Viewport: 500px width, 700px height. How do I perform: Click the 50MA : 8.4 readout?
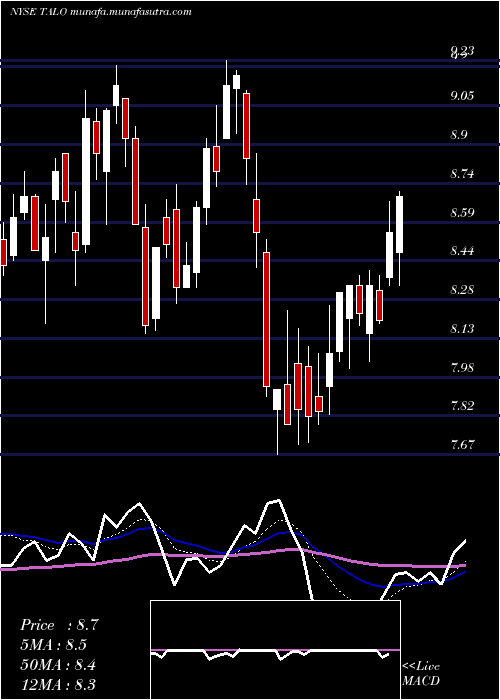coord(58,664)
